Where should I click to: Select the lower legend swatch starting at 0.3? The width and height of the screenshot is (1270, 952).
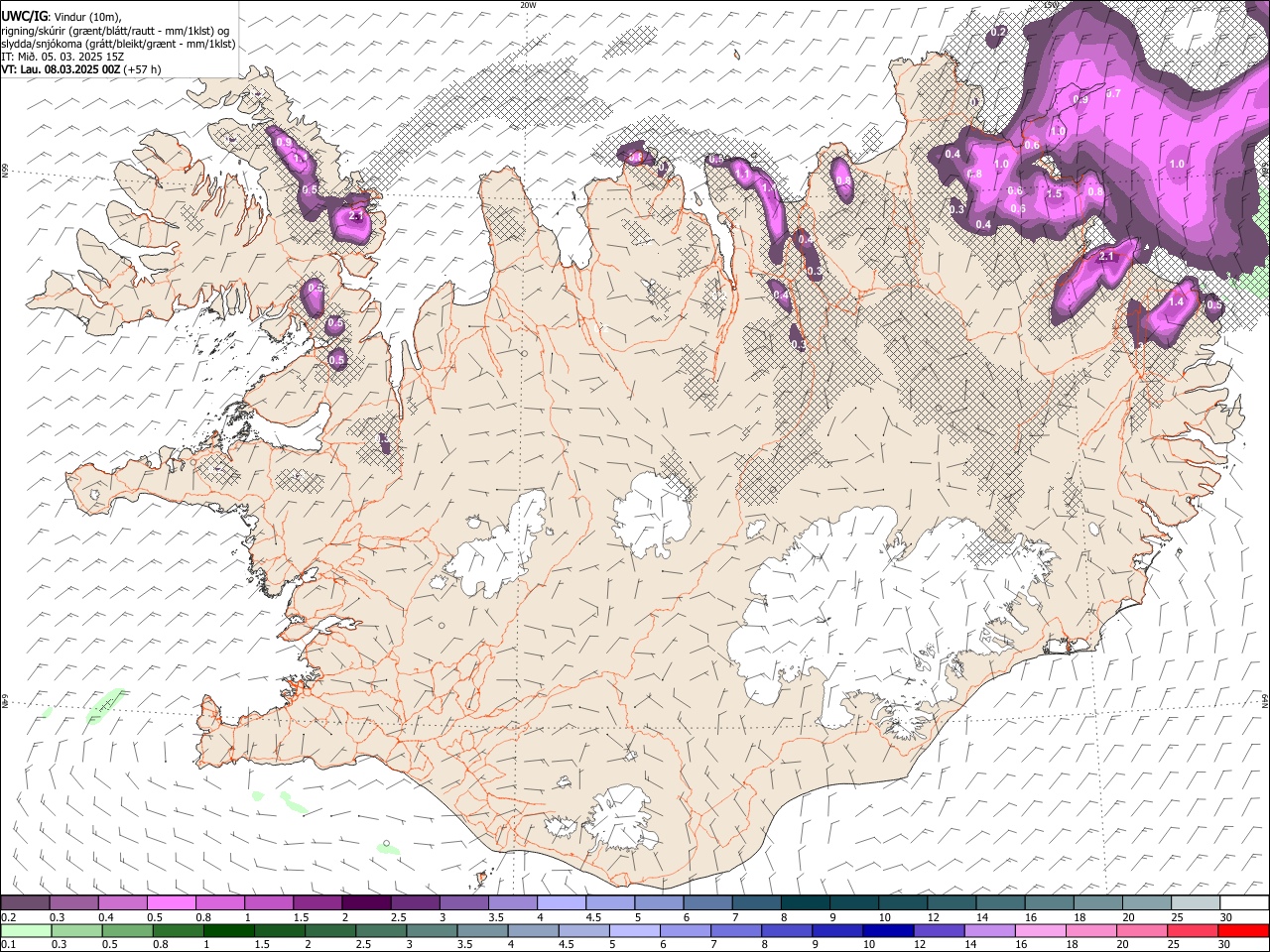pyautogui.click(x=76, y=930)
